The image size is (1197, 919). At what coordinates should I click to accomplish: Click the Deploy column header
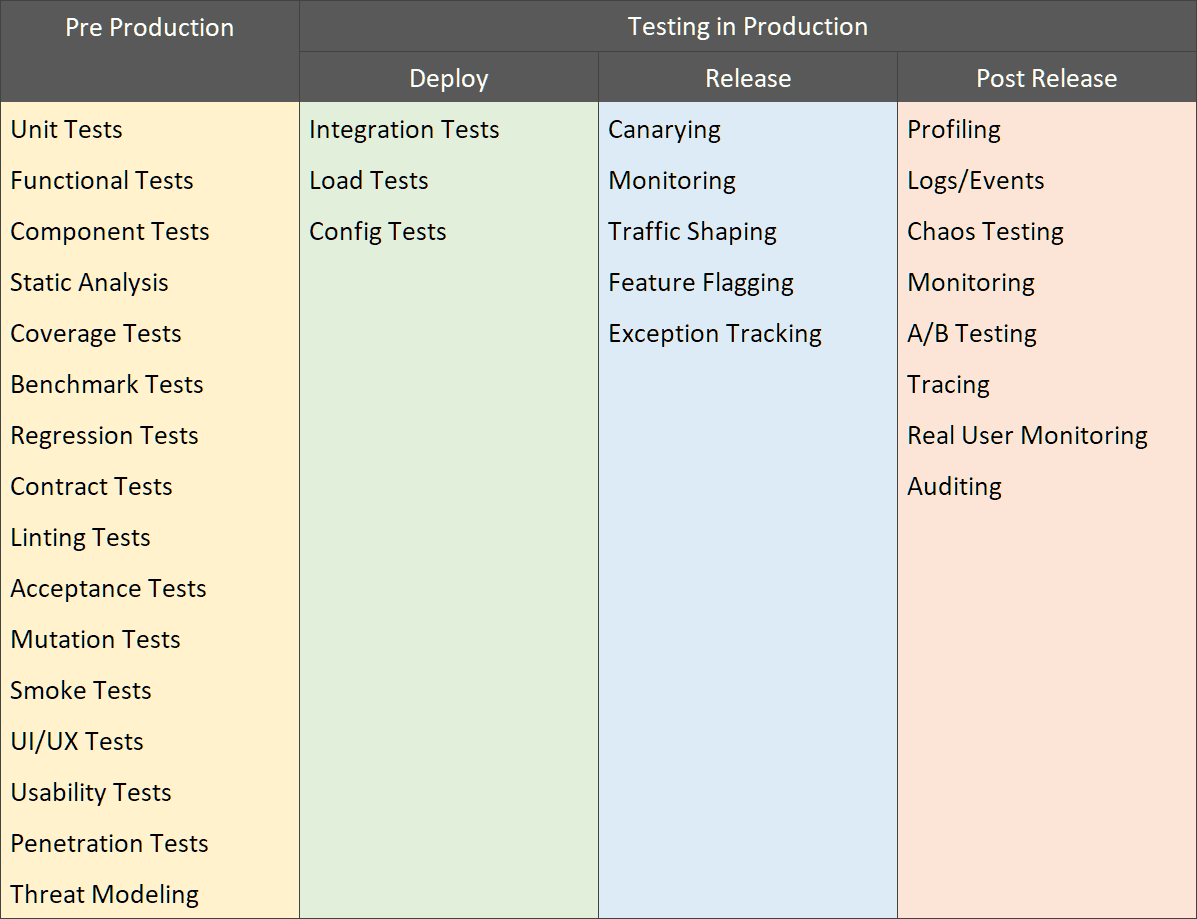point(448,78)
